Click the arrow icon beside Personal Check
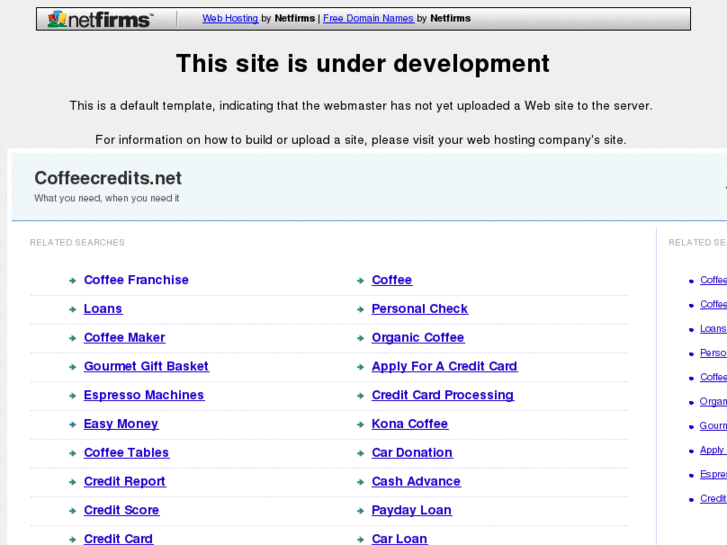This screenshot has height=545, width=727. pyautogui.click(x=360, y=309)
